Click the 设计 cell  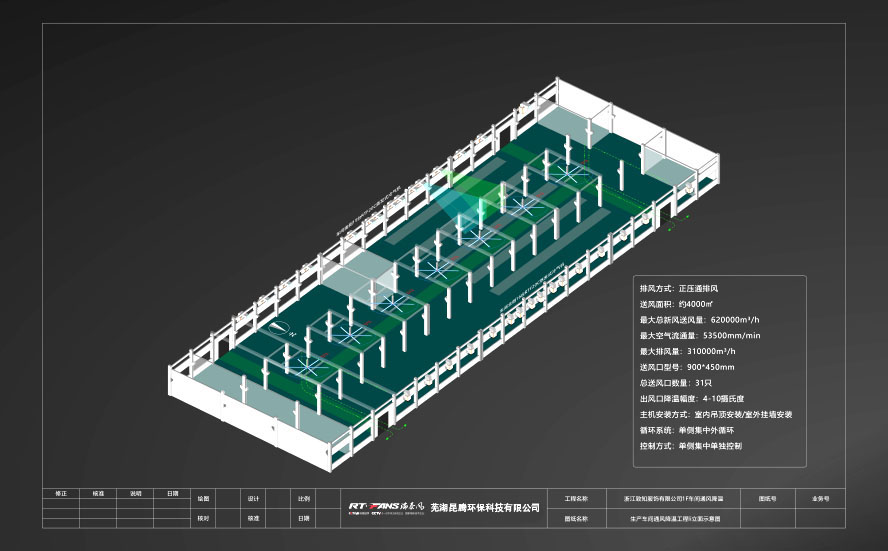(253, 499)
